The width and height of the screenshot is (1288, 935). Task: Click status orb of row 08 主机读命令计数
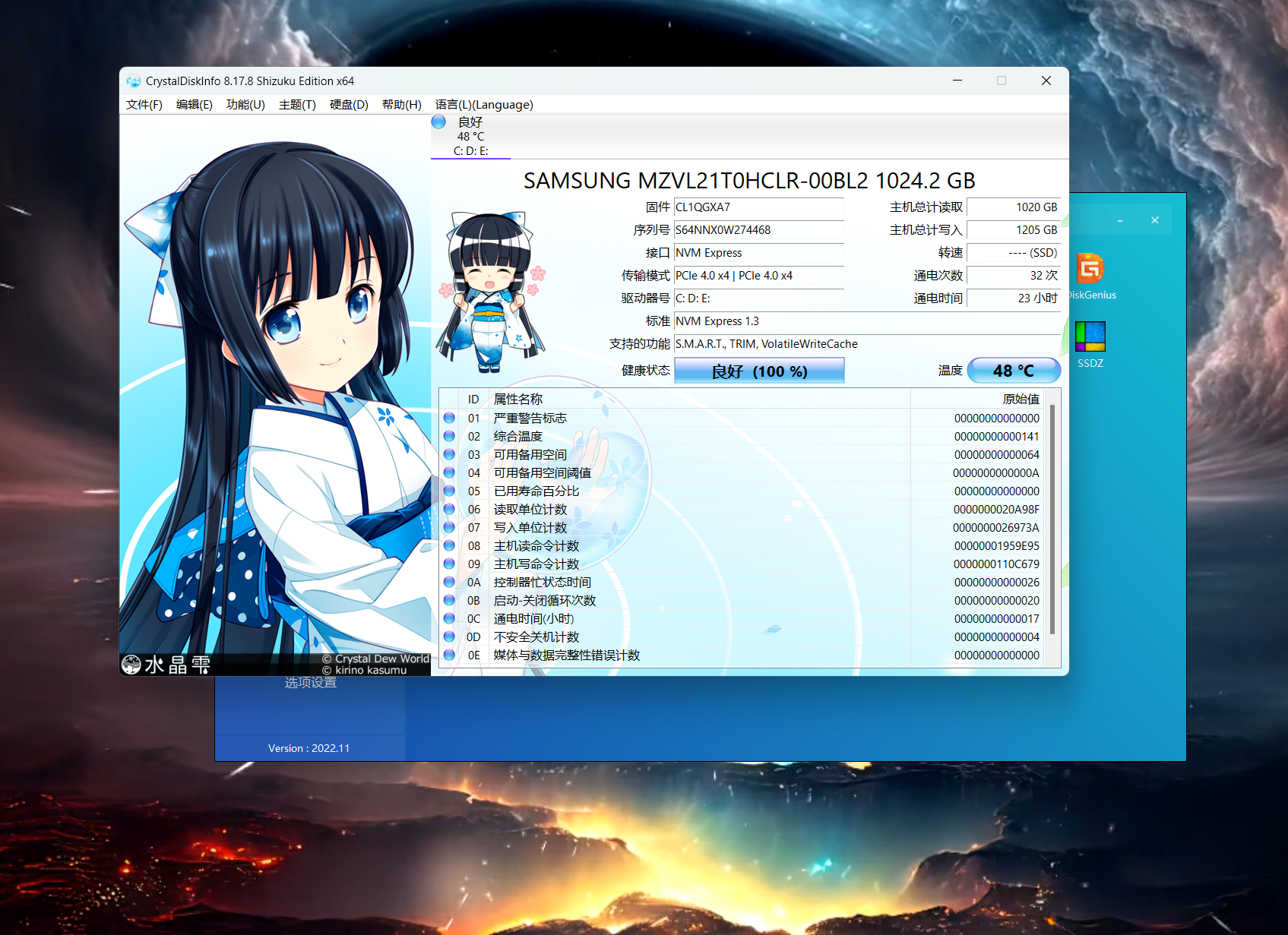[x=449, y=545]
